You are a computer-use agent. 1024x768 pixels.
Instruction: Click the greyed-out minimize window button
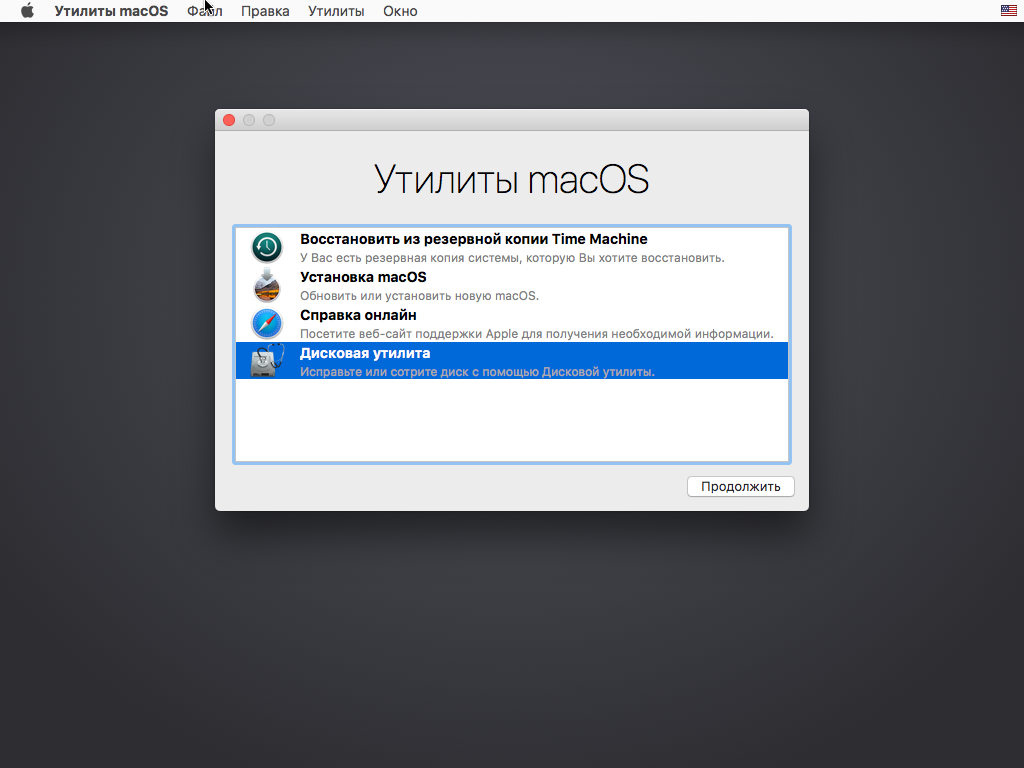click(x=249, y=120)
